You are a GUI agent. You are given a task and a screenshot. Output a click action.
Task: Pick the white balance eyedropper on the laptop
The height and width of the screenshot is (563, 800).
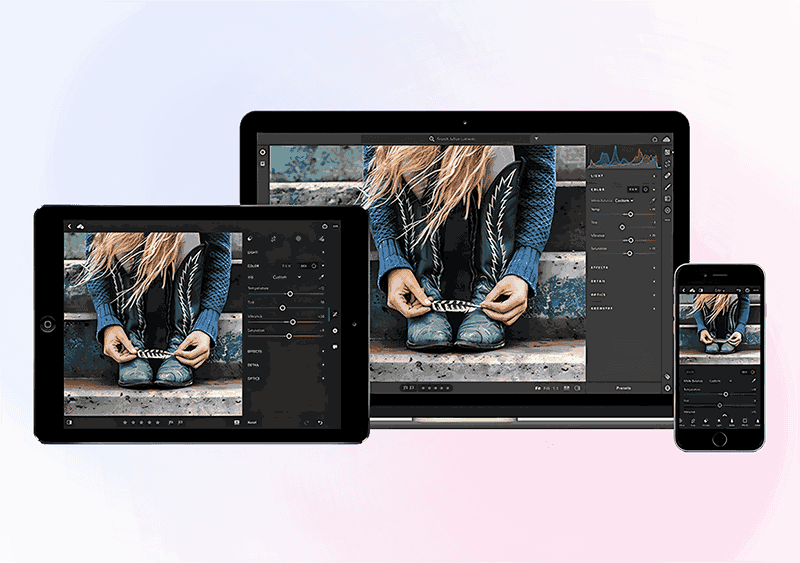653,201
